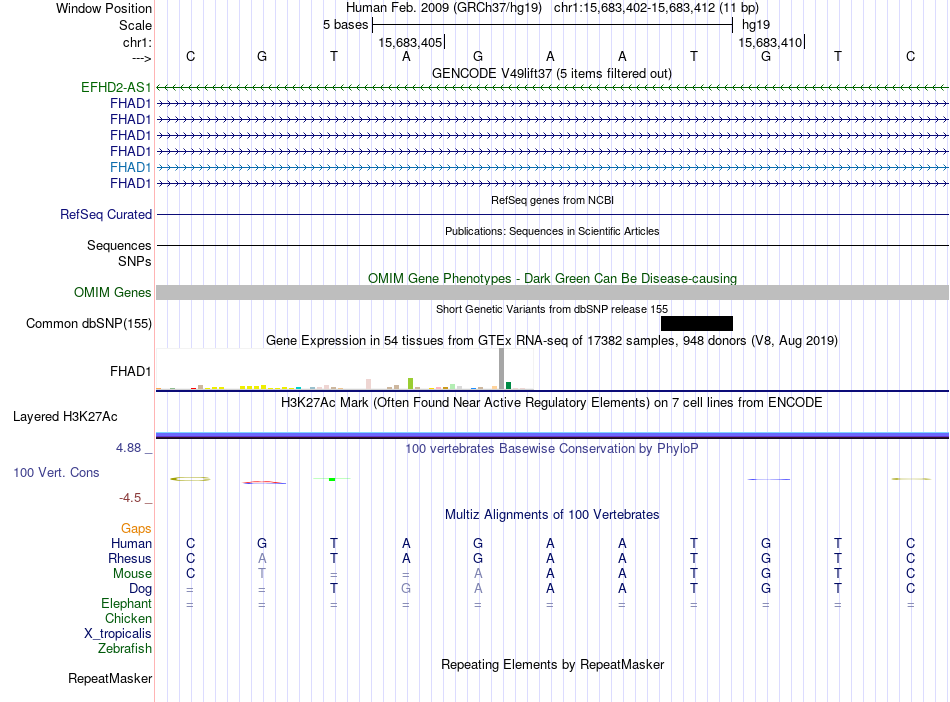This screenshot has width=950, height=702.
Task: Click the Scale label
Action: click(135, 25)
